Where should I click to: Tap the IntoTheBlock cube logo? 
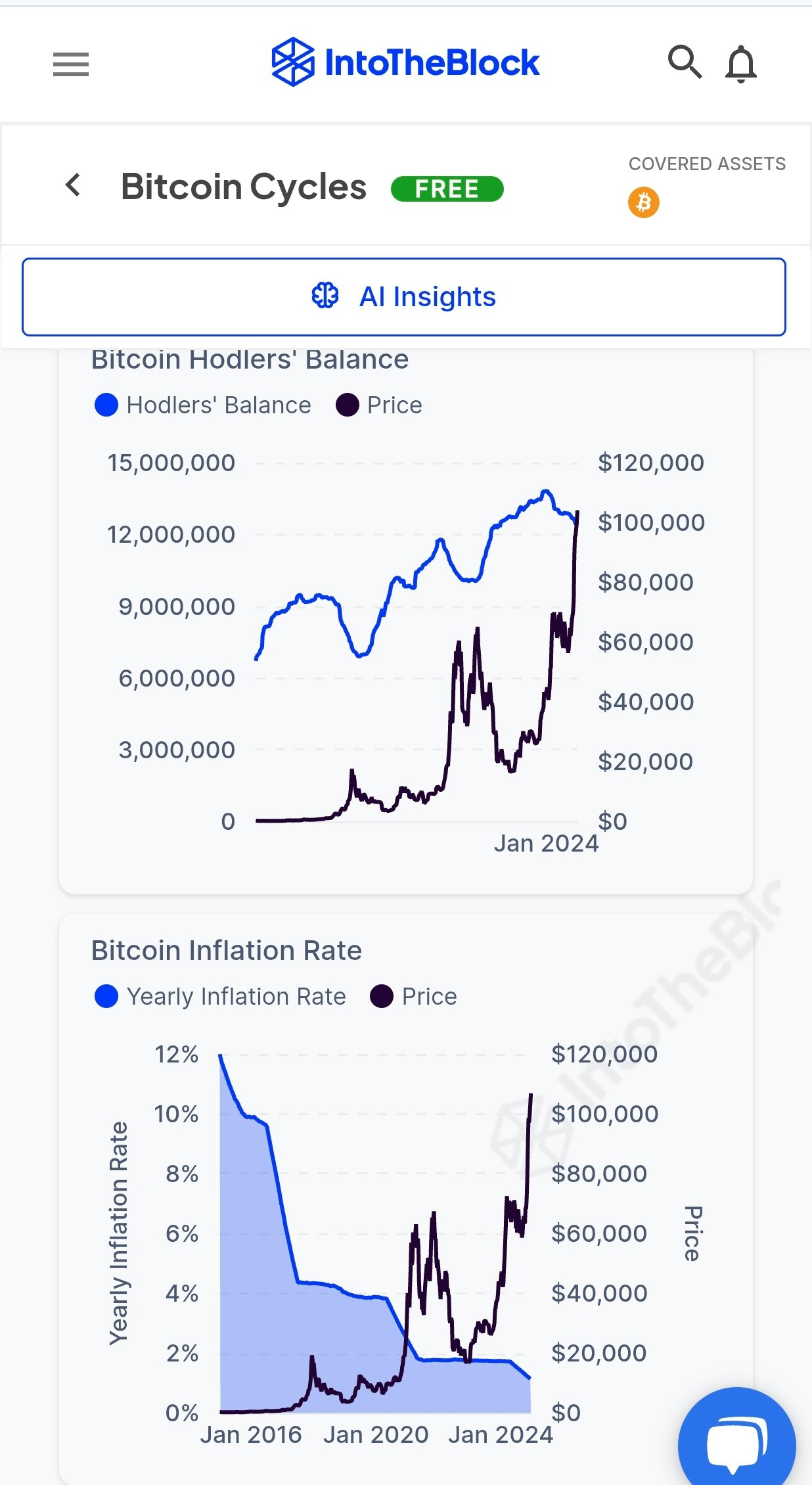coord(293,62)
